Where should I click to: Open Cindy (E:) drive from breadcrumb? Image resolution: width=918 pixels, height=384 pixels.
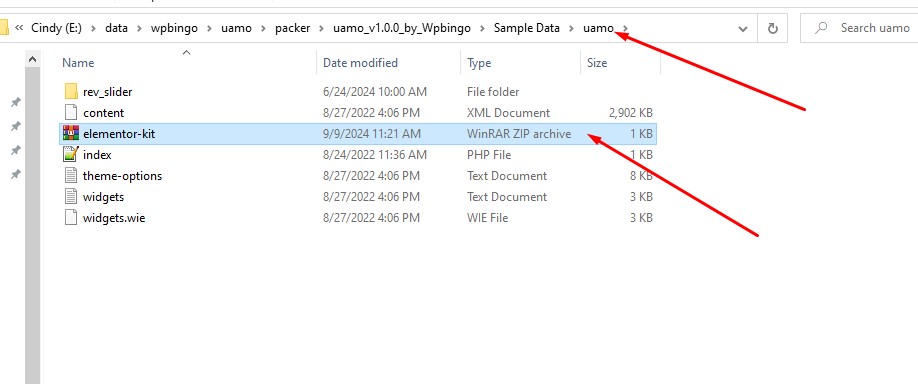coord(59,28)
